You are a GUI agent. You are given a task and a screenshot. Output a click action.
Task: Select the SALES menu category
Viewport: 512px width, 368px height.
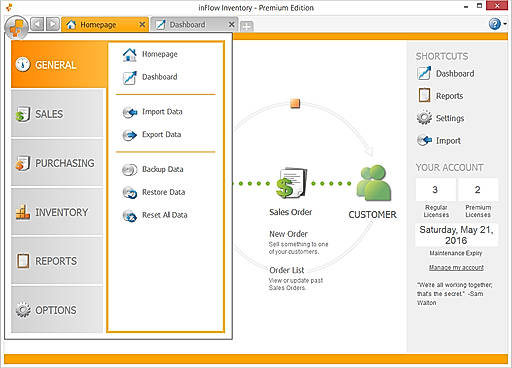click(57, 114)
